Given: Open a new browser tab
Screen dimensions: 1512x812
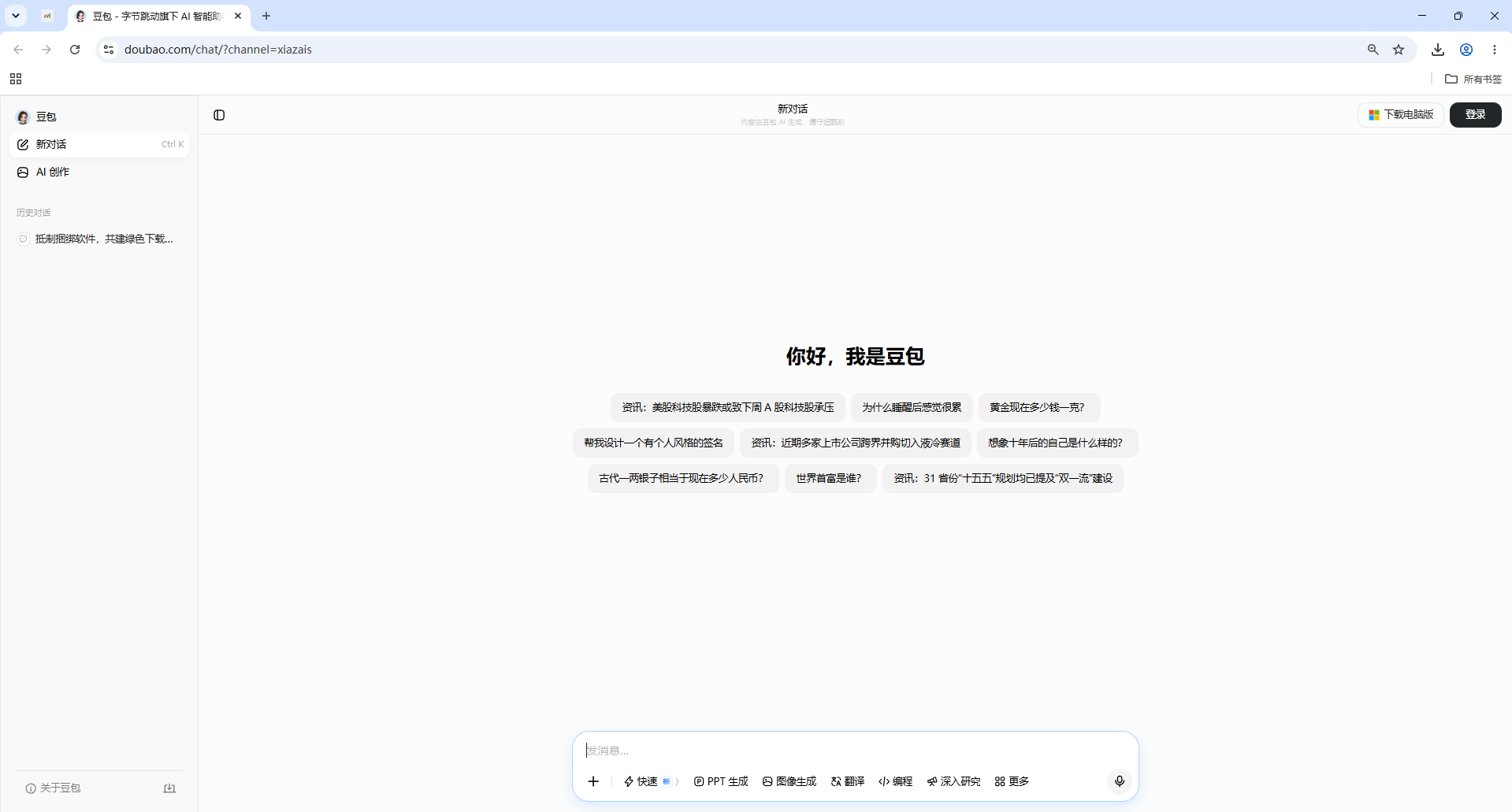Looking at the screenshot, I should pos(266,16).
